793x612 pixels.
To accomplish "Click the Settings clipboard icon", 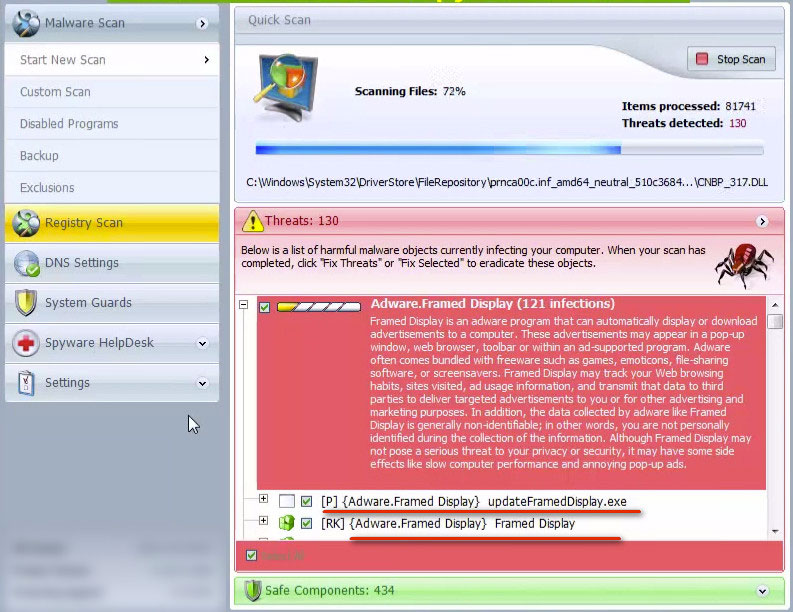I will pos(26,383).
